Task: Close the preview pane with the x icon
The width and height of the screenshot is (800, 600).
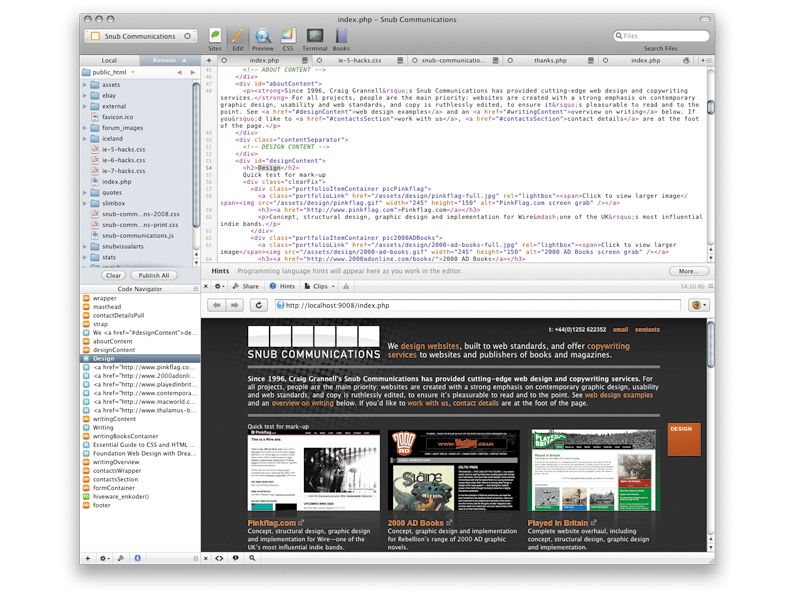Action: [x=206, y=558]
